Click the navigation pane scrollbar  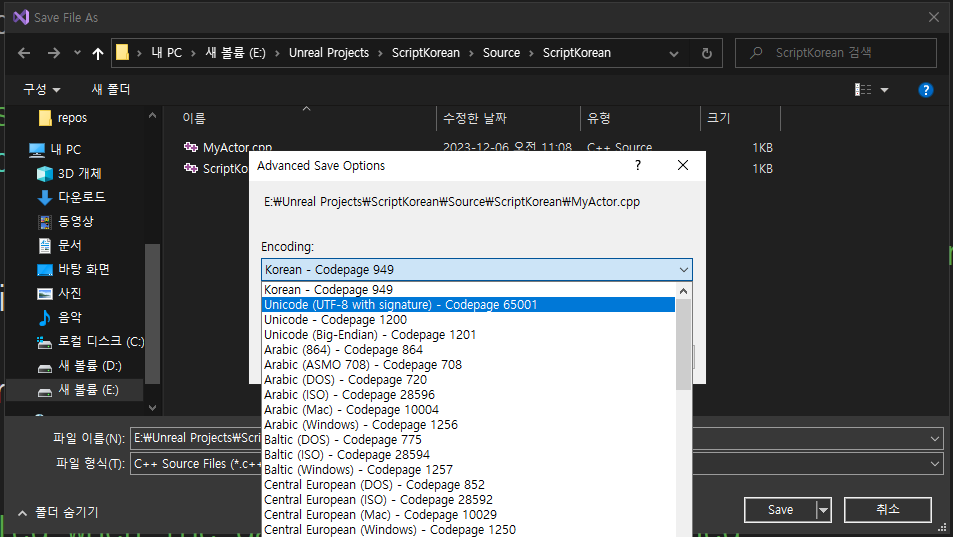coord(153,314)
